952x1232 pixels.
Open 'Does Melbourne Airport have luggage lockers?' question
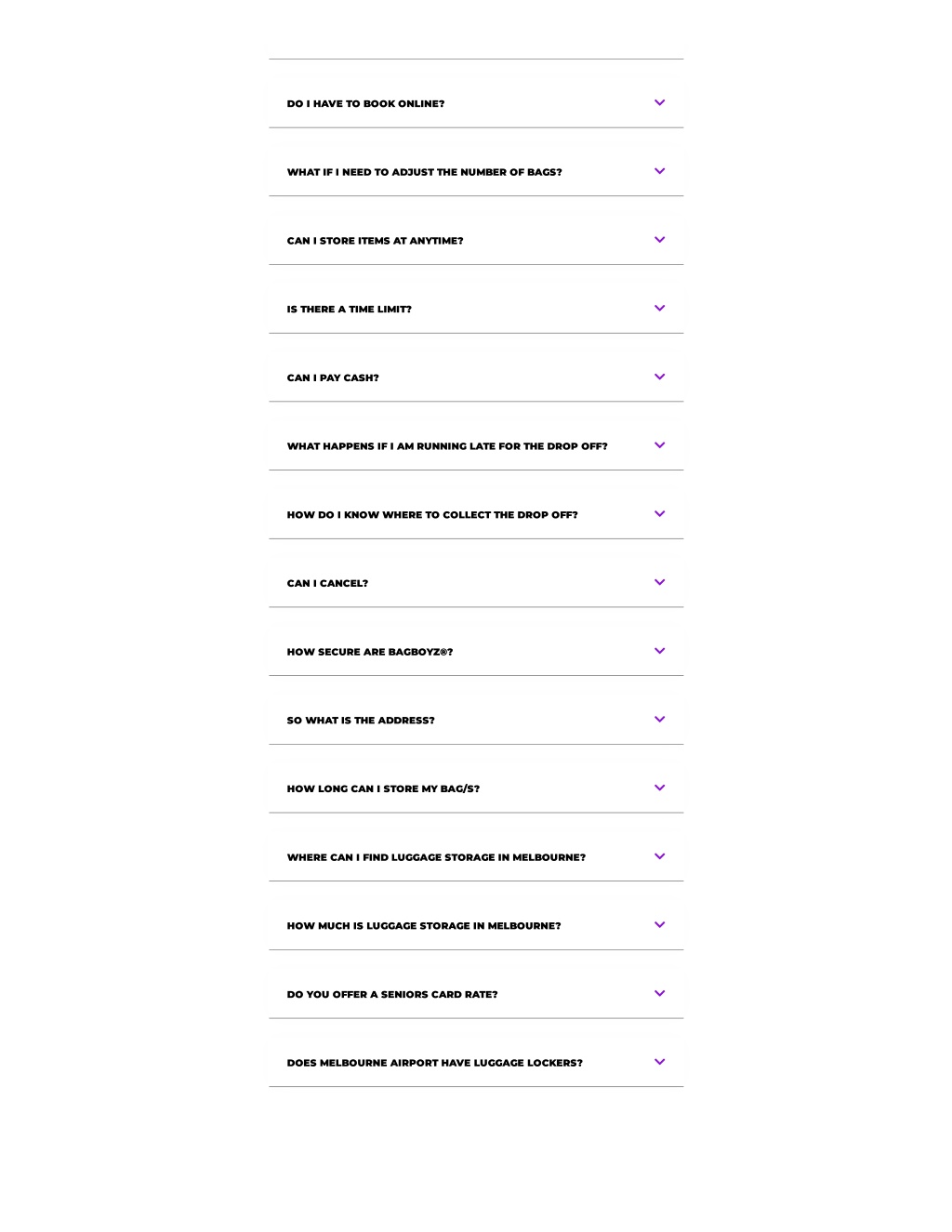click(476, 1063)
